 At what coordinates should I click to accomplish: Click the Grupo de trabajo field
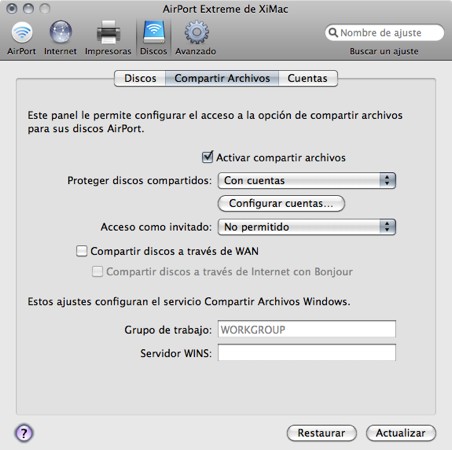coord(307,330)
